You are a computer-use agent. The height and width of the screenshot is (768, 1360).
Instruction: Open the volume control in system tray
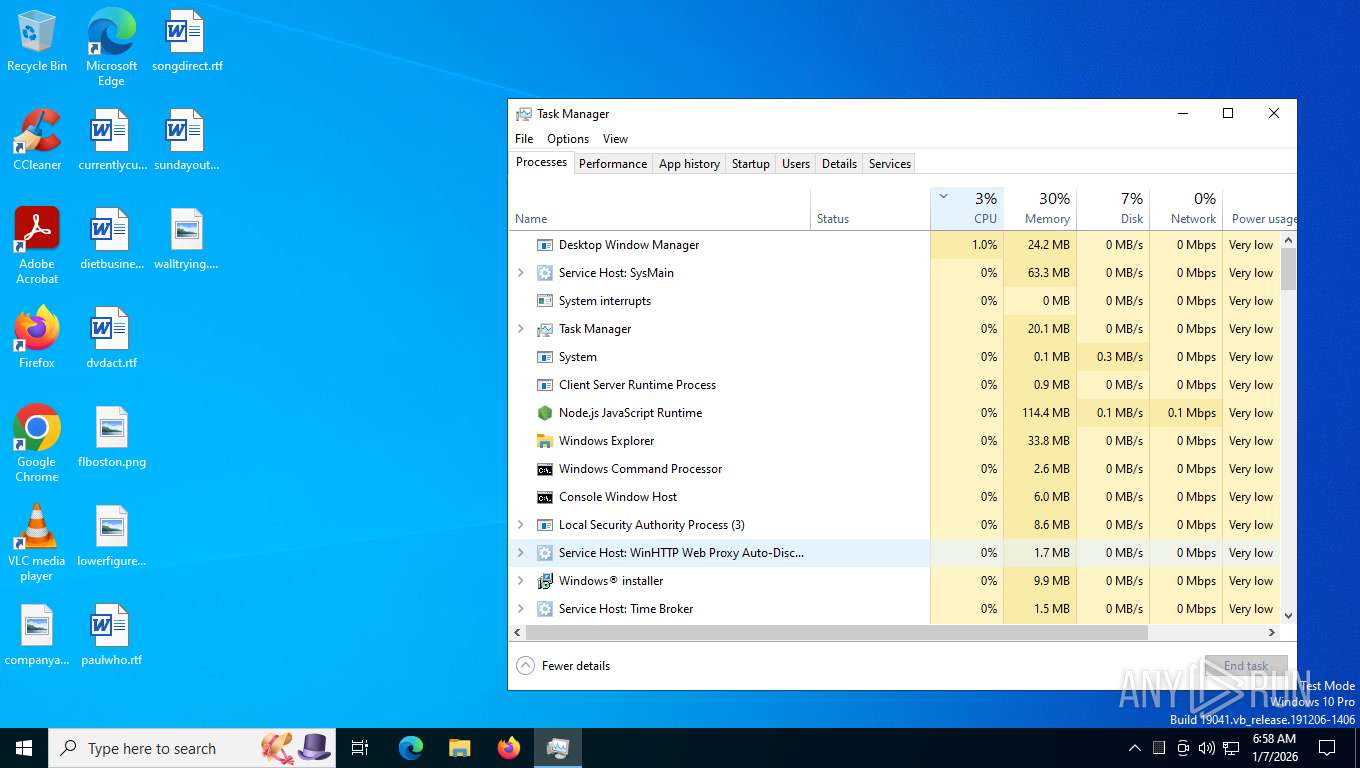click(1207, 748)
